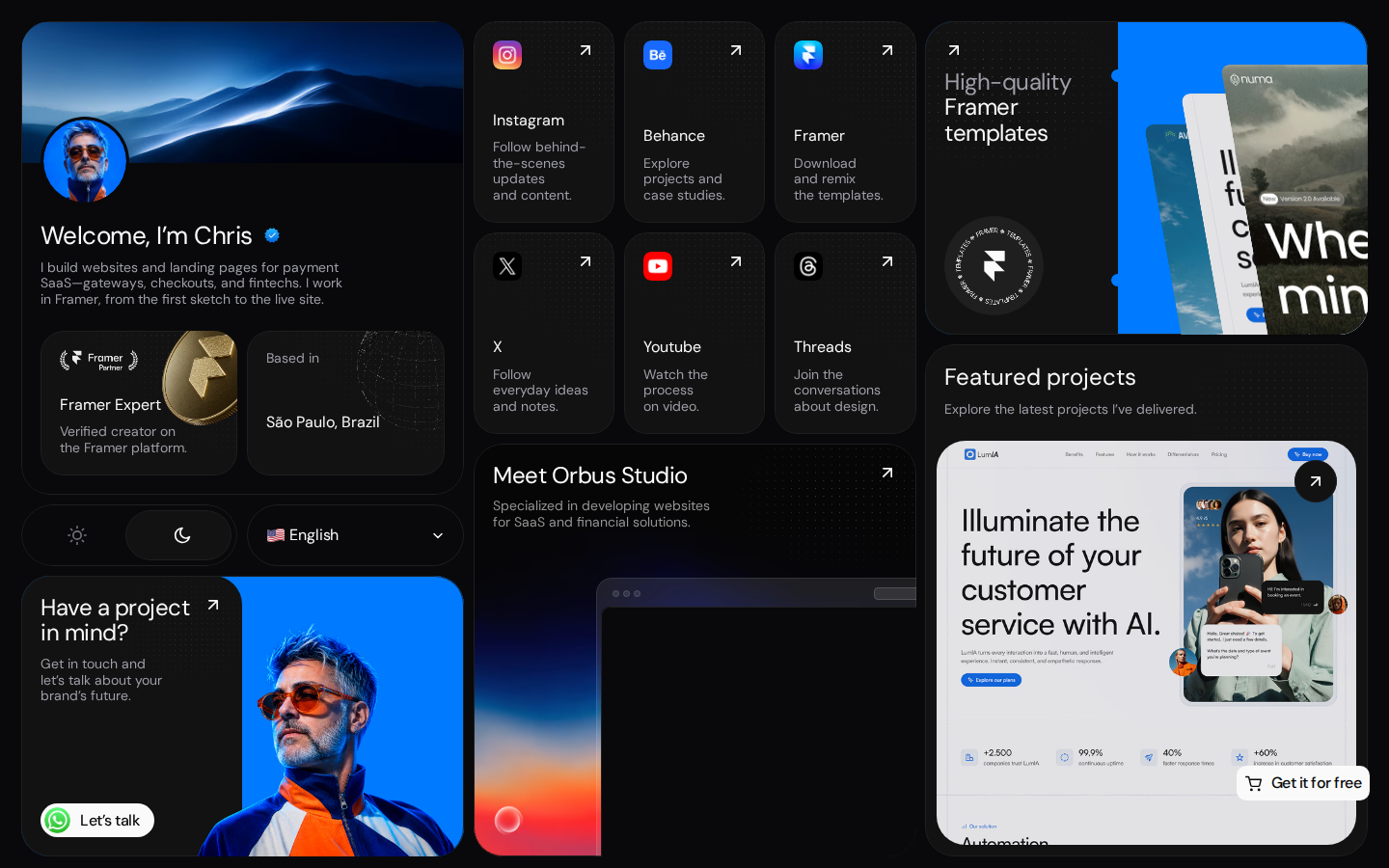Image resolution: width=1389 pixels, height=868 pixels.
Task: Click 'Explore the latest projects I've delivered.' text
Action: 1071,410
